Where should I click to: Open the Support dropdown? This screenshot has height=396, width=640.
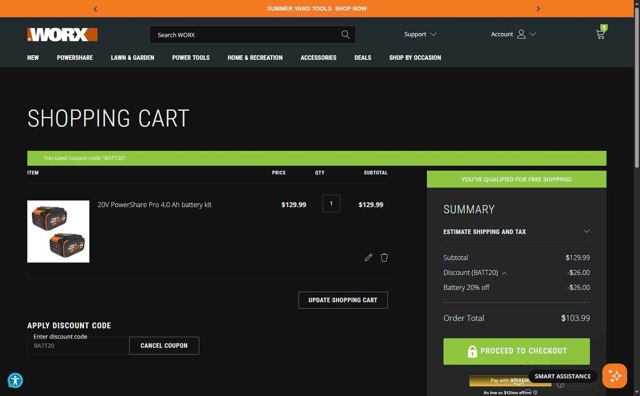pos(420,34)
